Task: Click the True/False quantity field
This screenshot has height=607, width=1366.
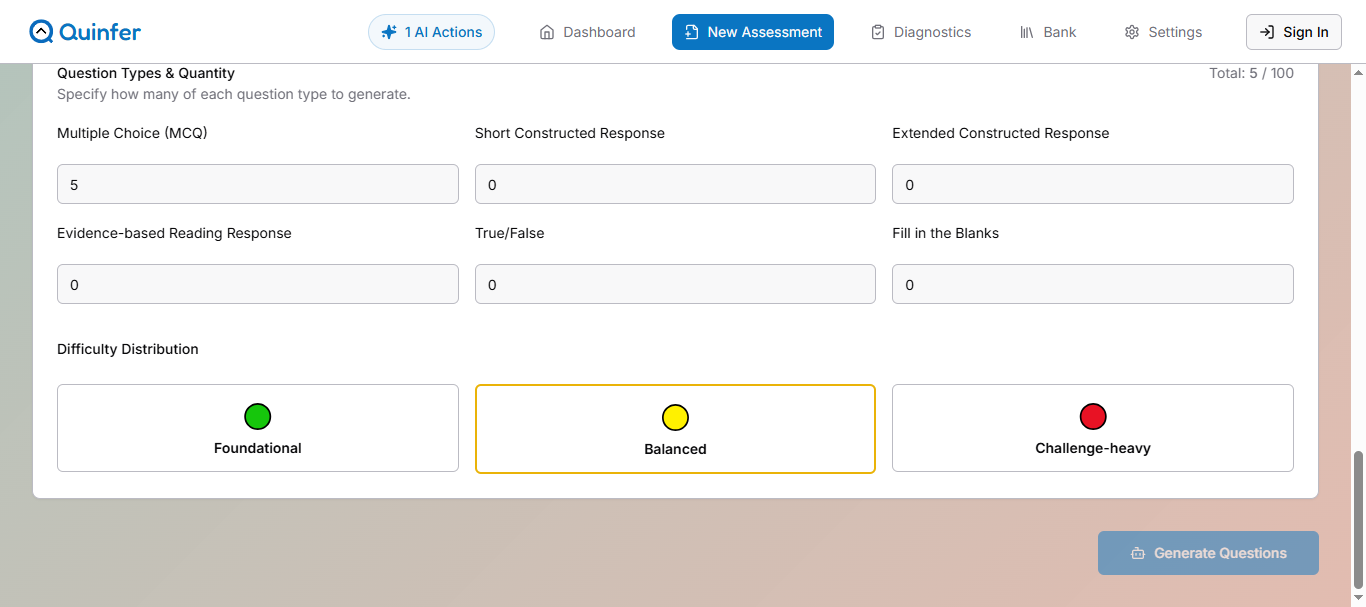Action: coord(675,285)
